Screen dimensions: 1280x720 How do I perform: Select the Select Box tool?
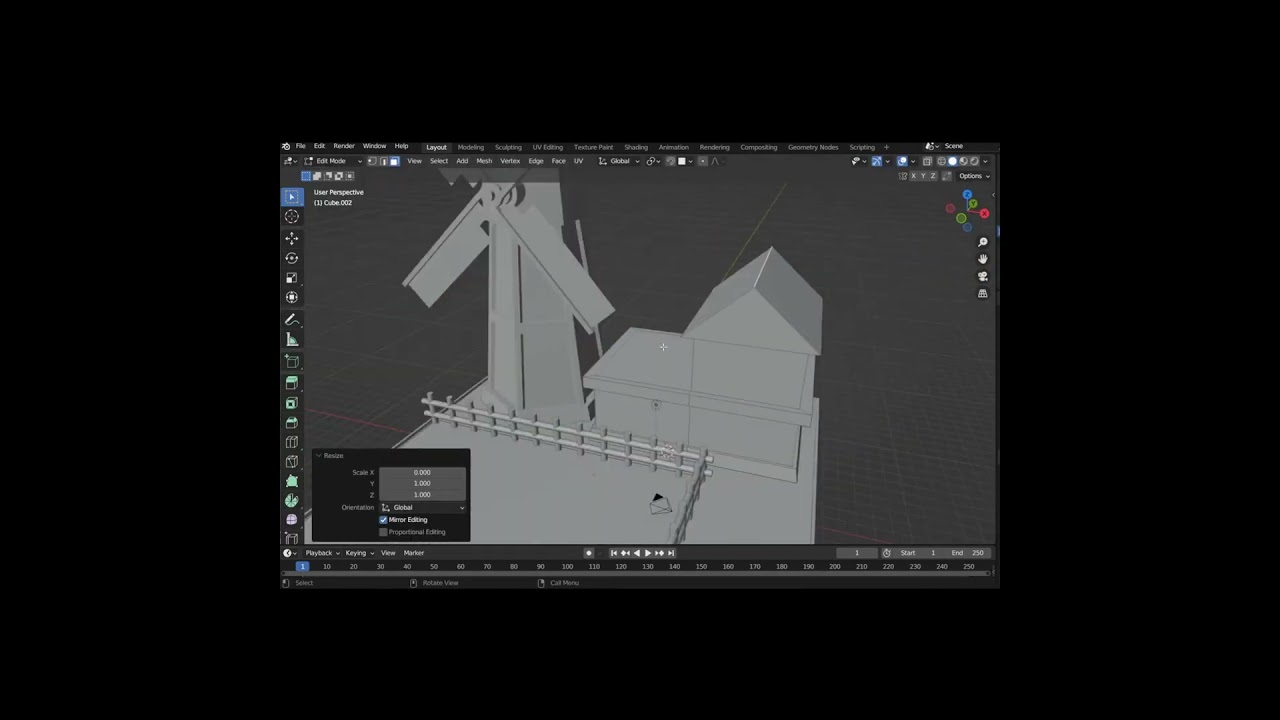(292, 197)
